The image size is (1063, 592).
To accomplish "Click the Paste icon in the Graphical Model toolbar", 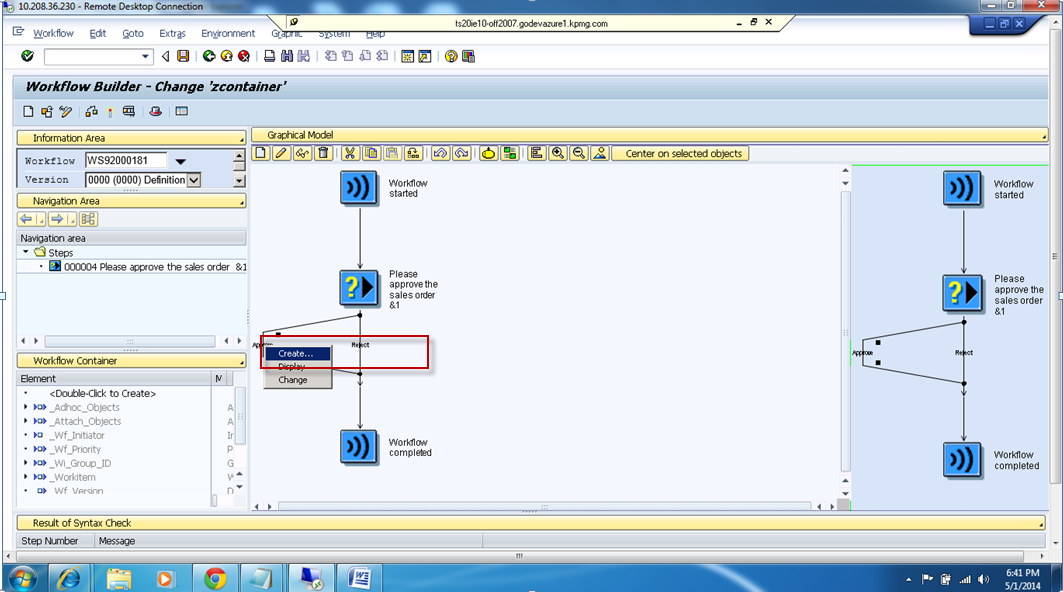I will point(392,152).
